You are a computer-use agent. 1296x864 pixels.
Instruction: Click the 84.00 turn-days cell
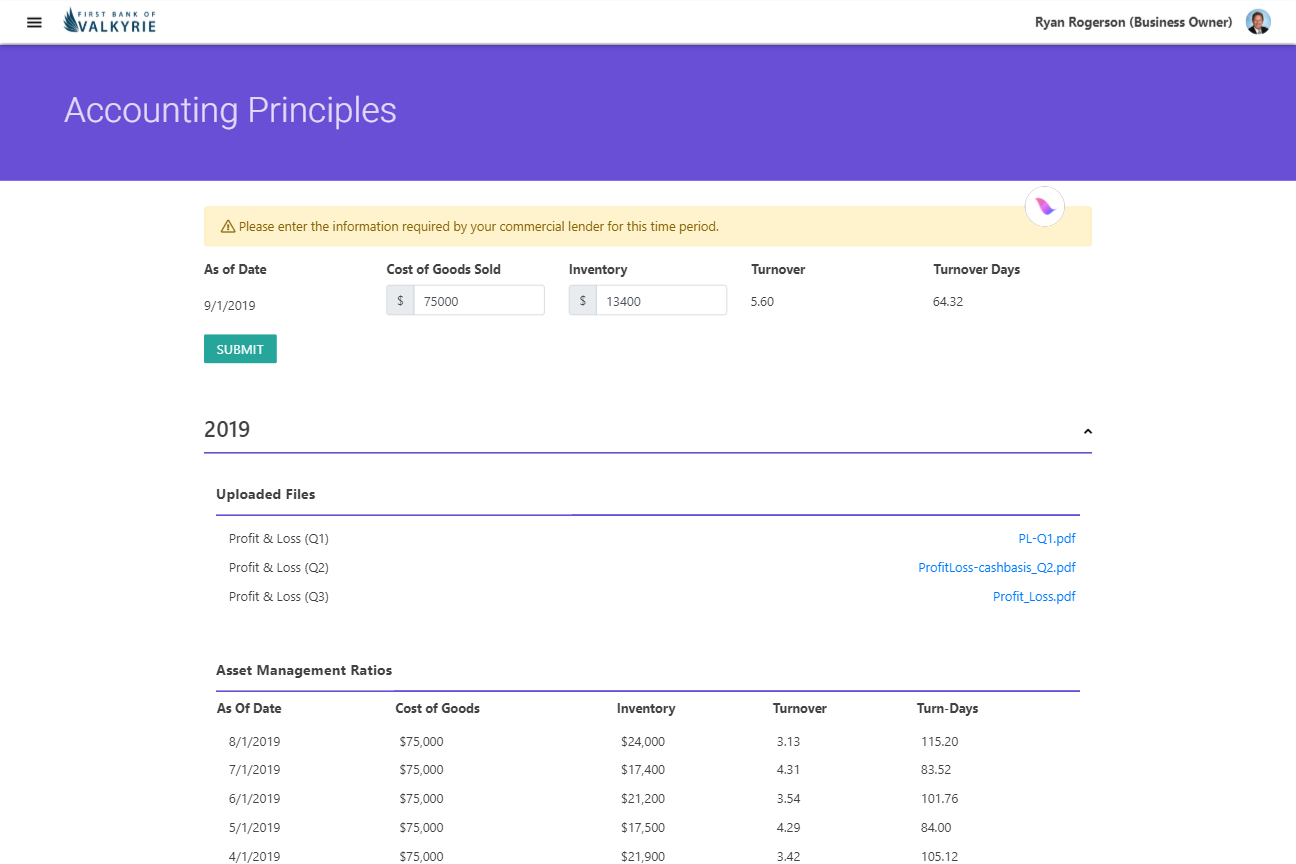(x=936, y=828)
